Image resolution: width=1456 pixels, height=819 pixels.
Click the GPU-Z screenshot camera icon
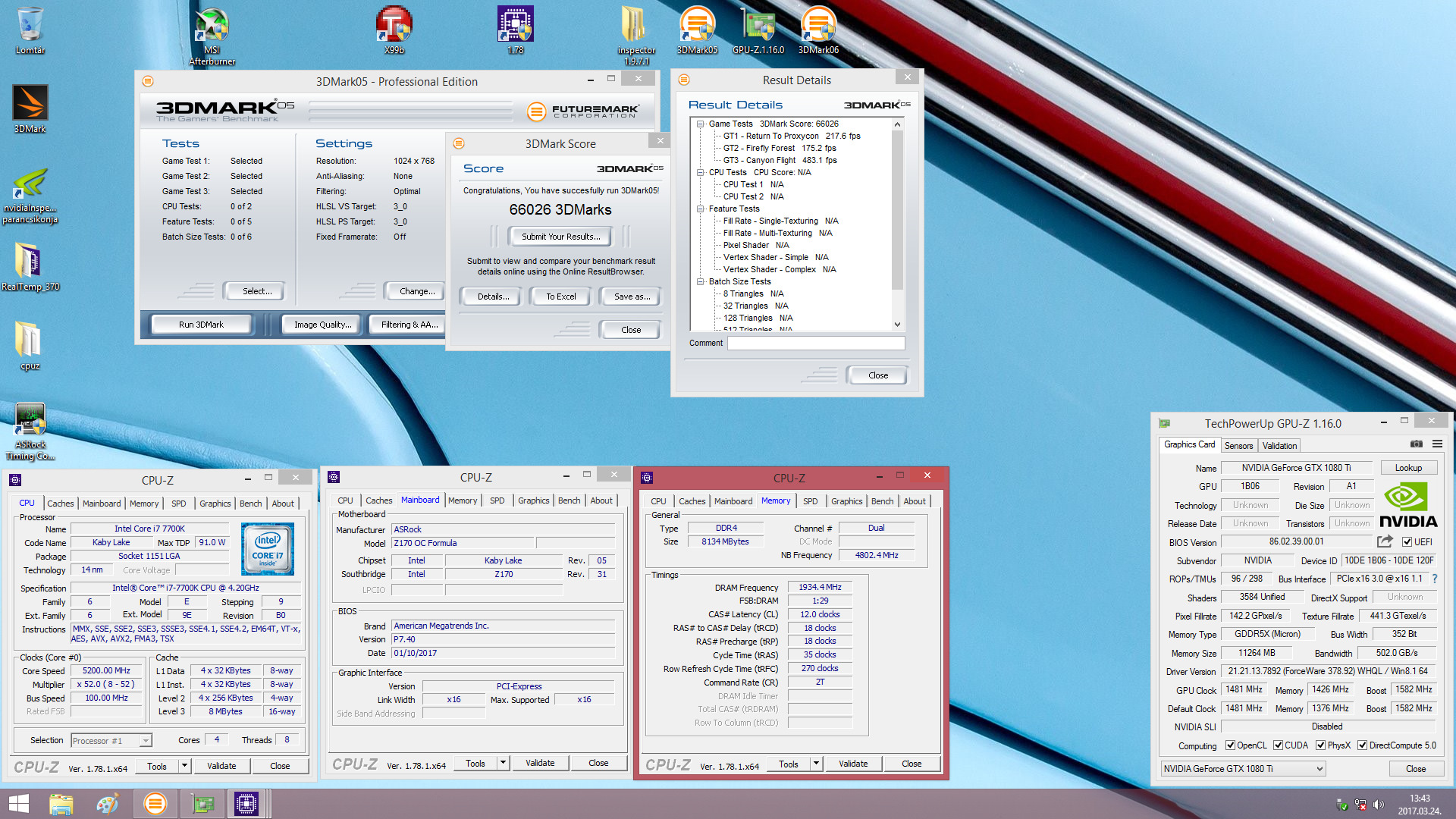1416,444
